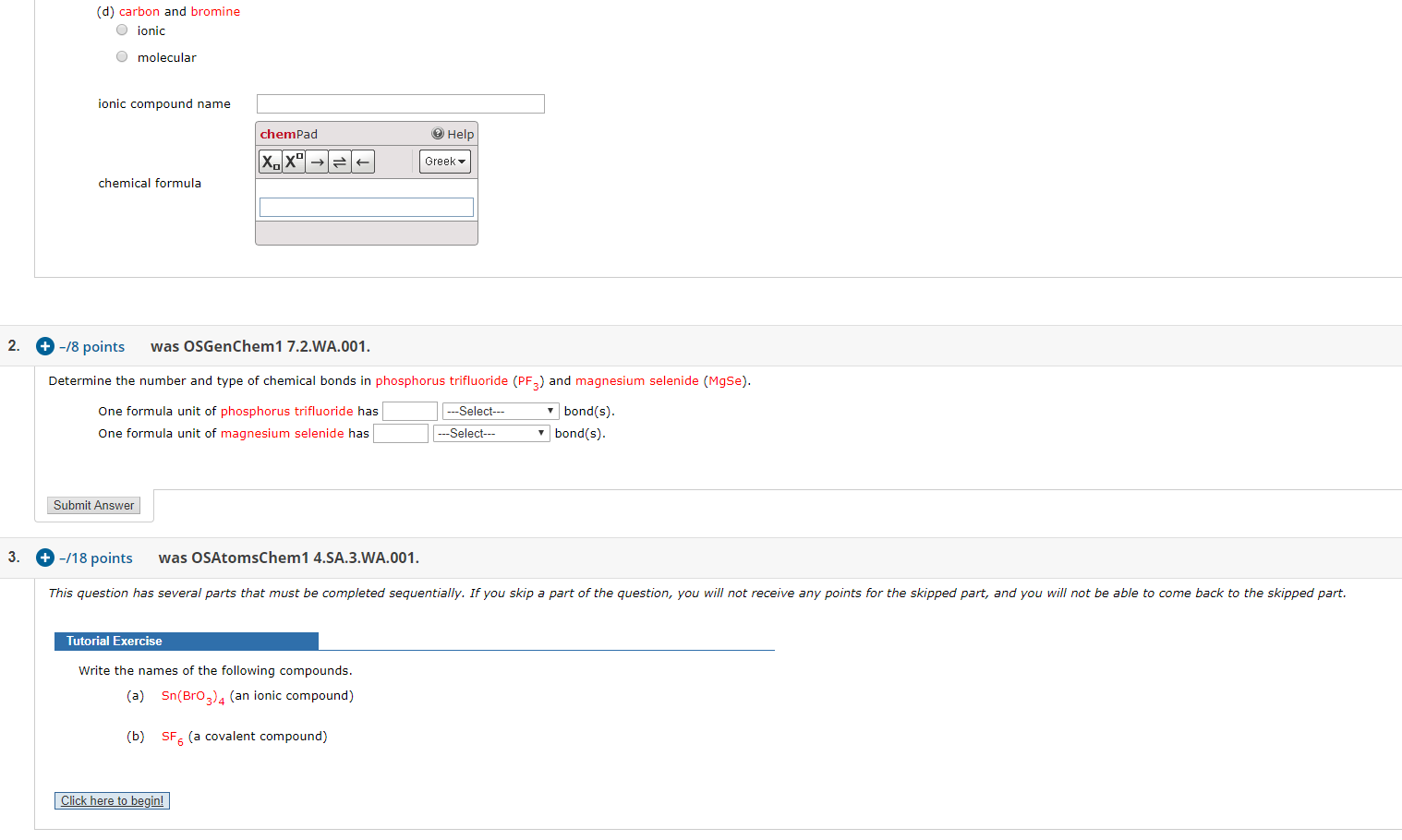Select the molecular radio button

121,56
